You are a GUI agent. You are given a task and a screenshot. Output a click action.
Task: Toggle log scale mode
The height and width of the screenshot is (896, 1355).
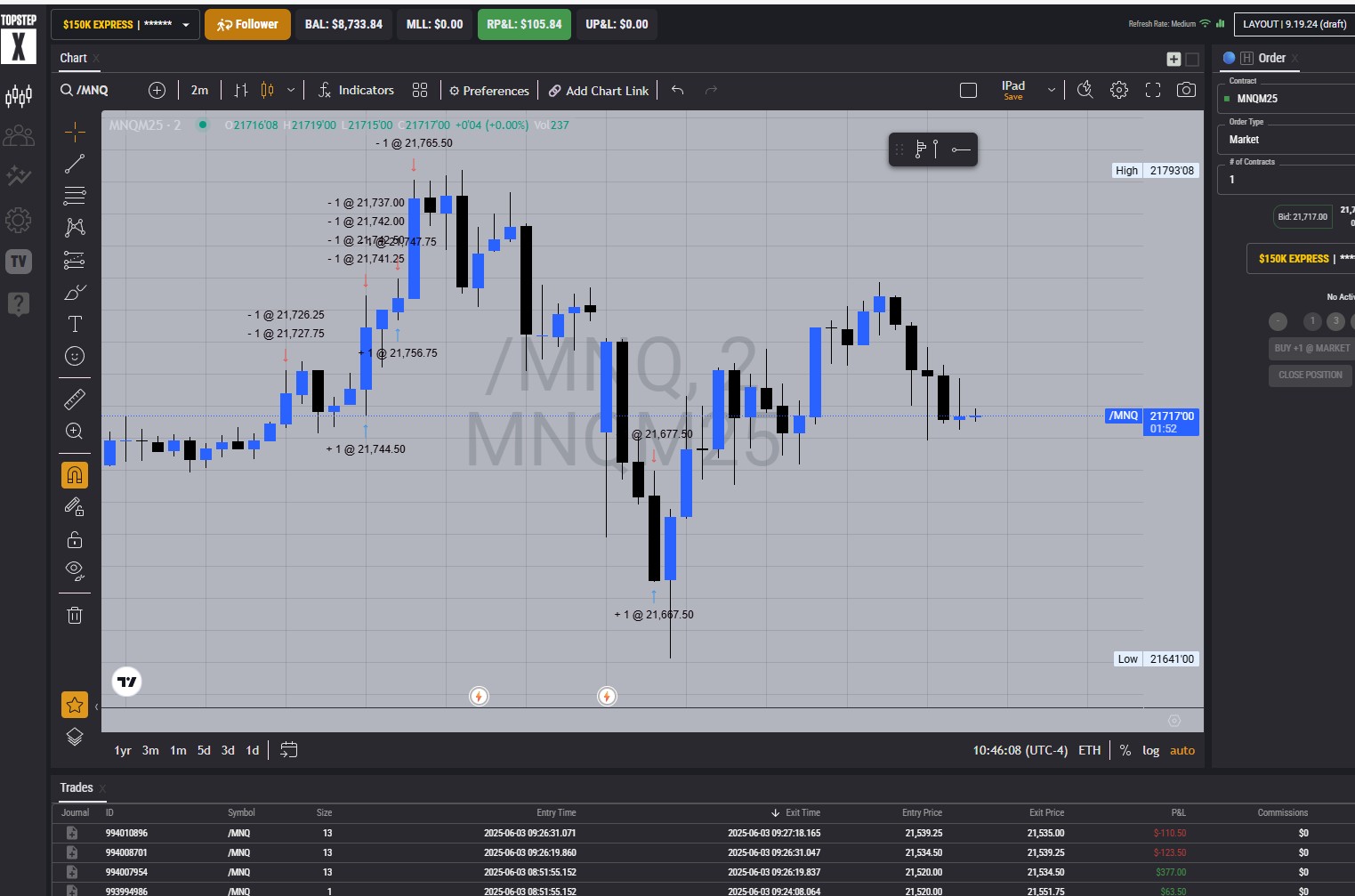pyautogui.click(x=1151, y=750)
